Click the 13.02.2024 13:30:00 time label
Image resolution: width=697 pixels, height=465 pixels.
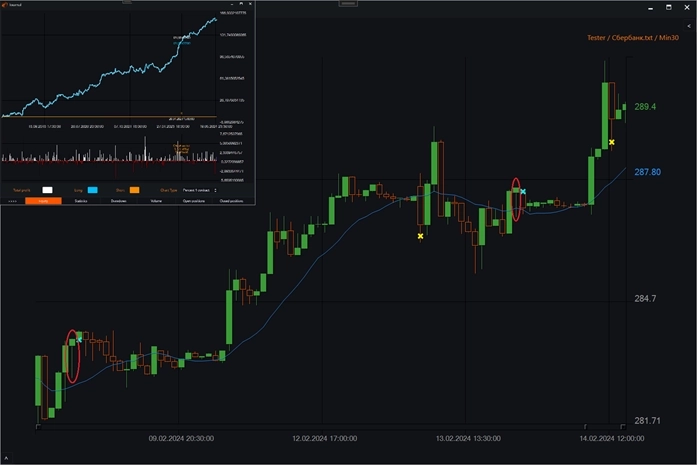[x=468, y=438]
